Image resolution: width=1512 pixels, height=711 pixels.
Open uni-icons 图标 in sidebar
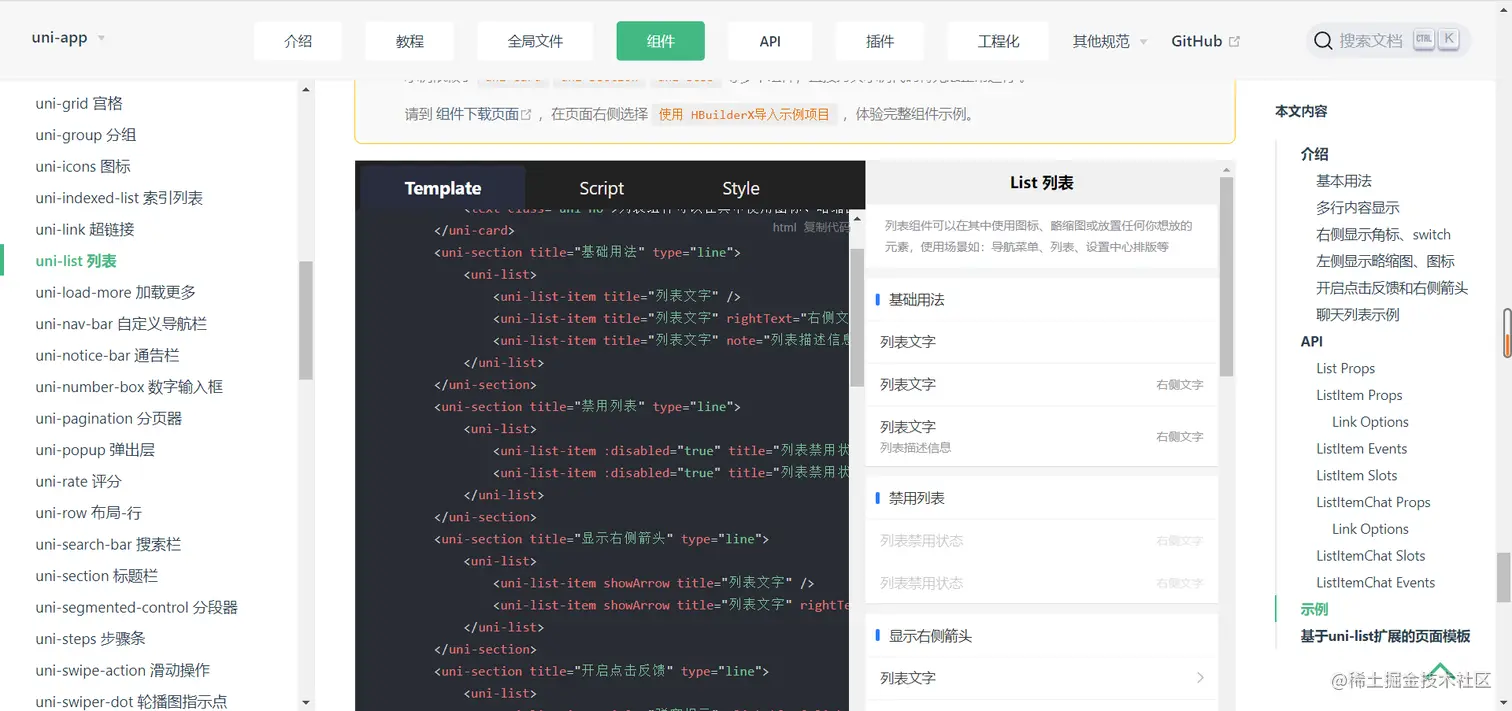[x=83, y=166]
